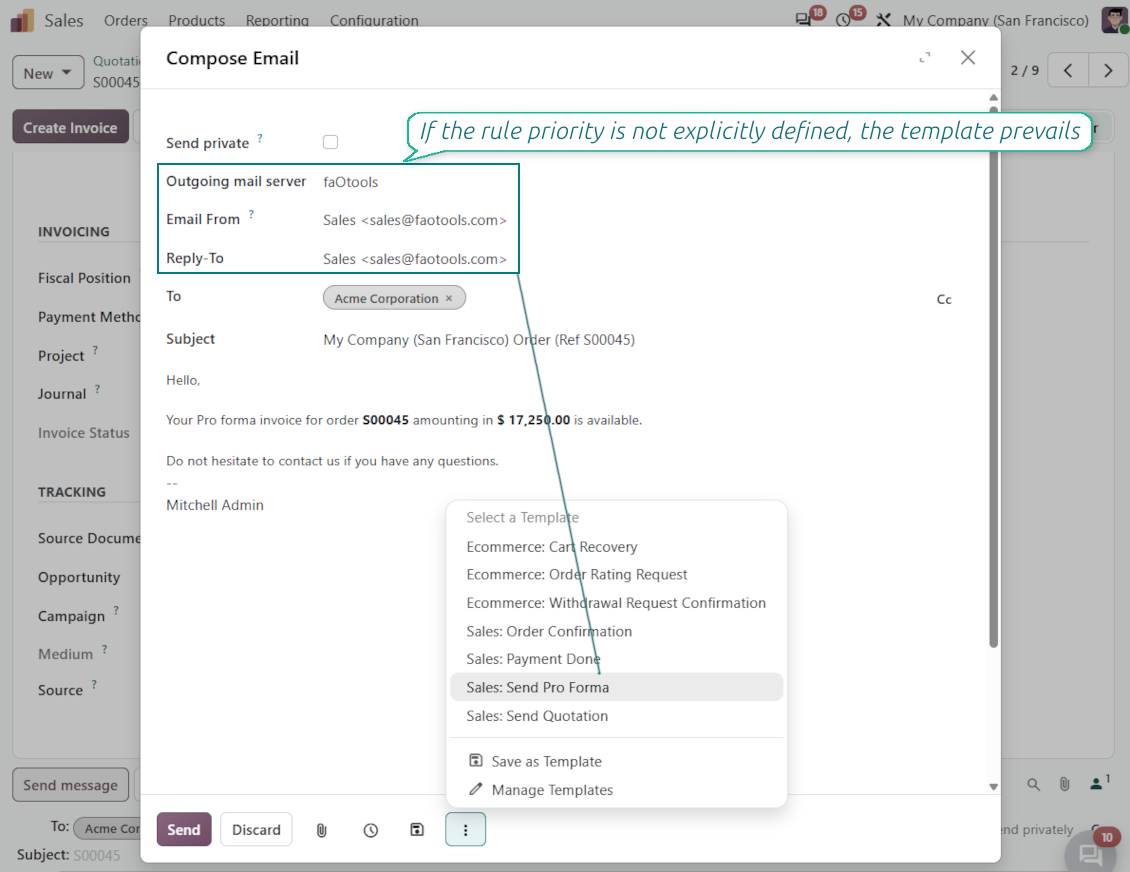Click help mark next to Send private
This screenshot has width=1130, height=872.
tap(260, 138)
